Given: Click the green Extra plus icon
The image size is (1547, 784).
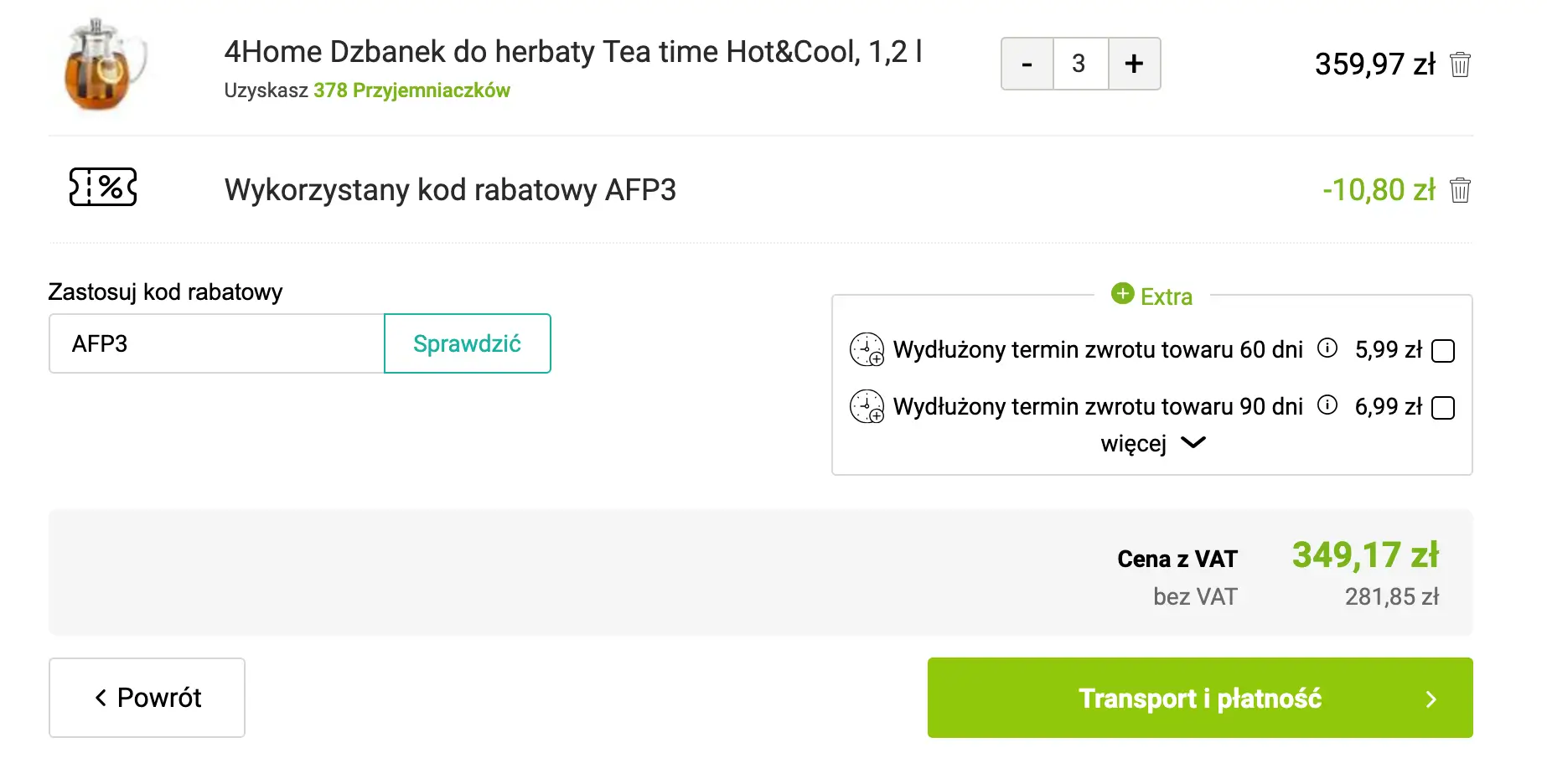Looking at the screenshot, I should (x=1122, y=294).
